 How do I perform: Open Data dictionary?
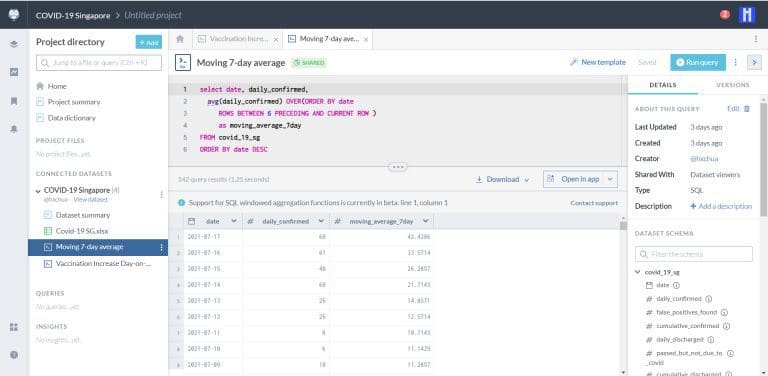(x=72, y=118)
